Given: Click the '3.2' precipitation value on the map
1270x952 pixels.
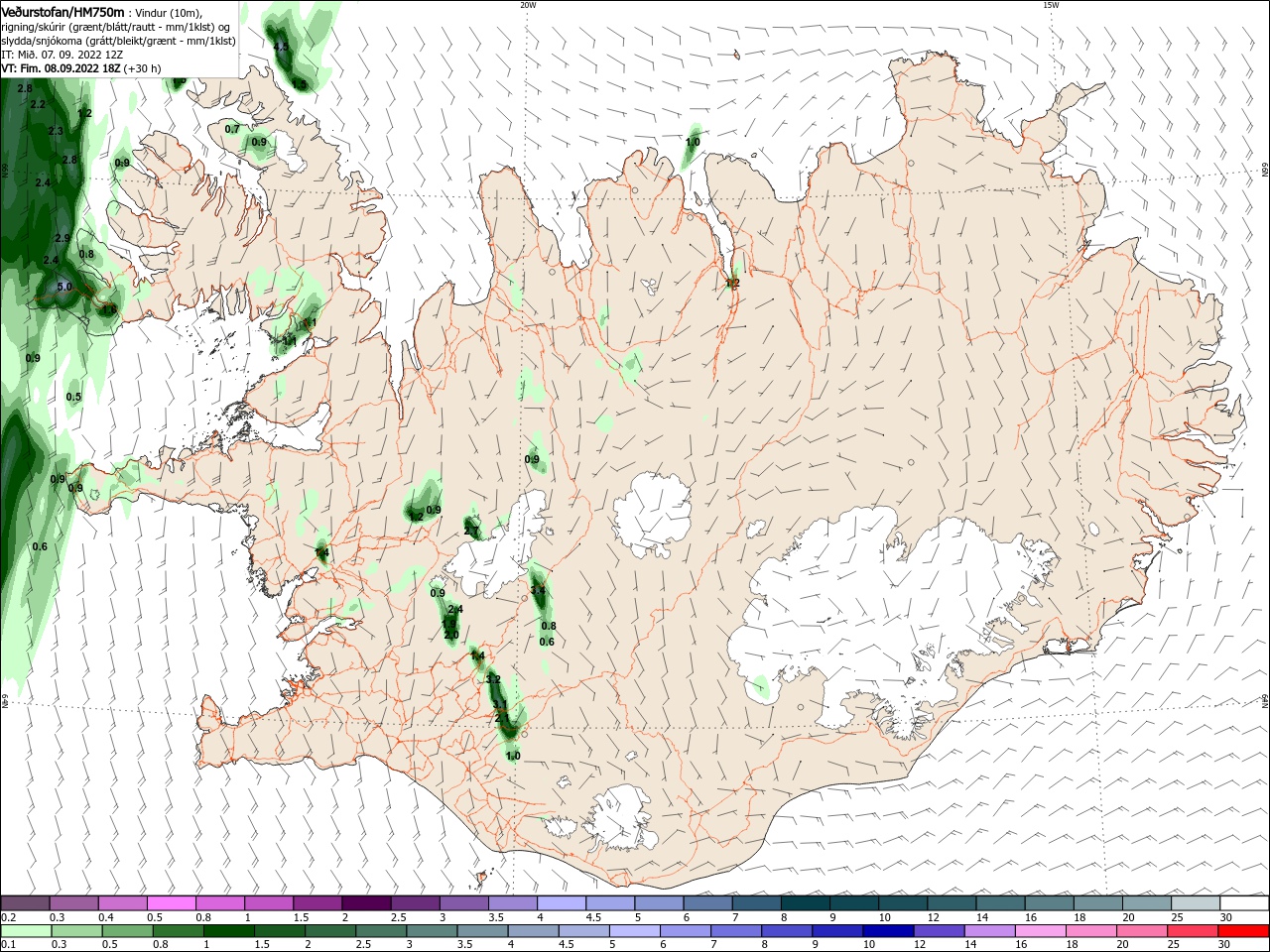Looking at the screenshot, I should point(493,680).
